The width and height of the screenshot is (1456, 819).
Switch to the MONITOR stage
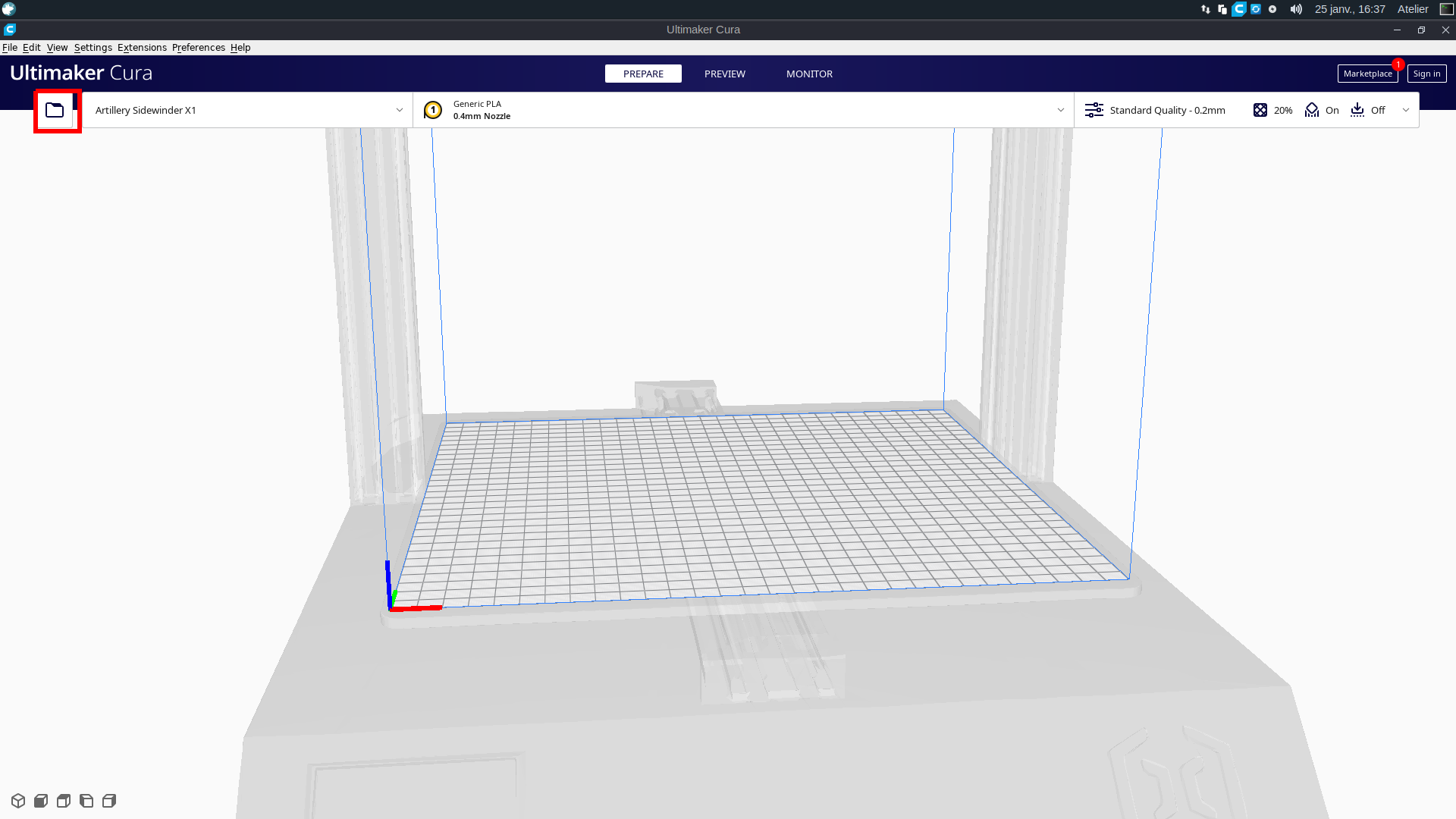809,74
